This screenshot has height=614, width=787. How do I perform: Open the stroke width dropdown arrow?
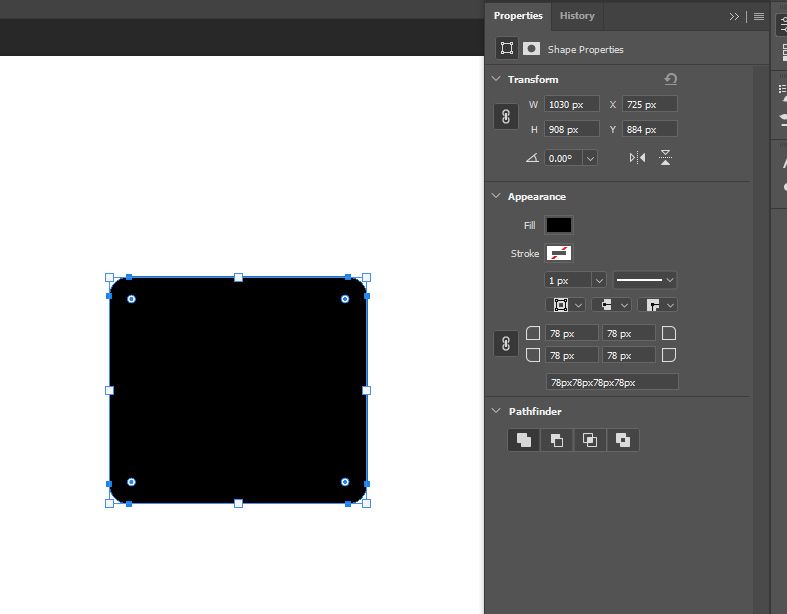(598, 280)
